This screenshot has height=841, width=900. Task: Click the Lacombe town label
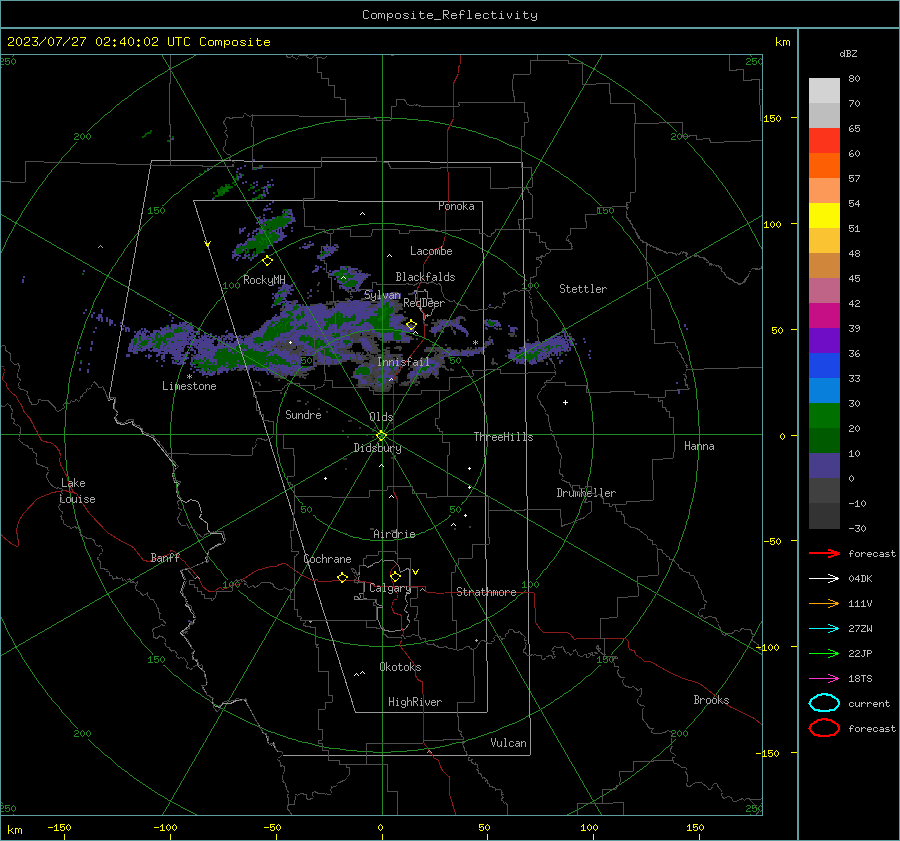(431, 251)
